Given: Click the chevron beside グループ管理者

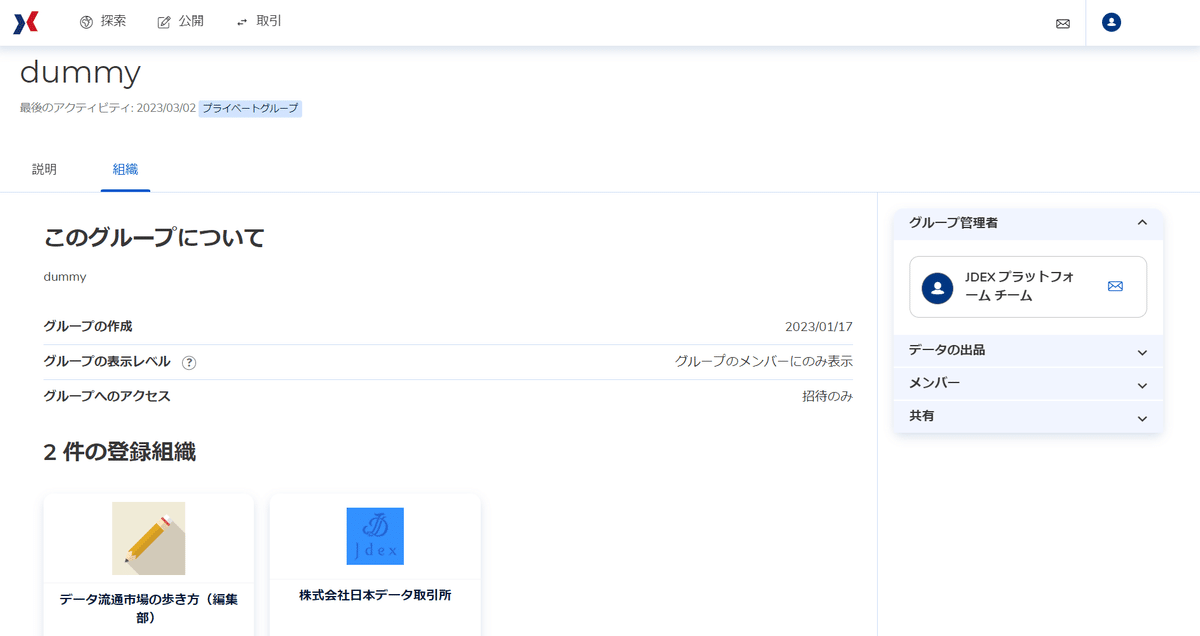Looking at the screenshot, I should tap(1142, 223).
